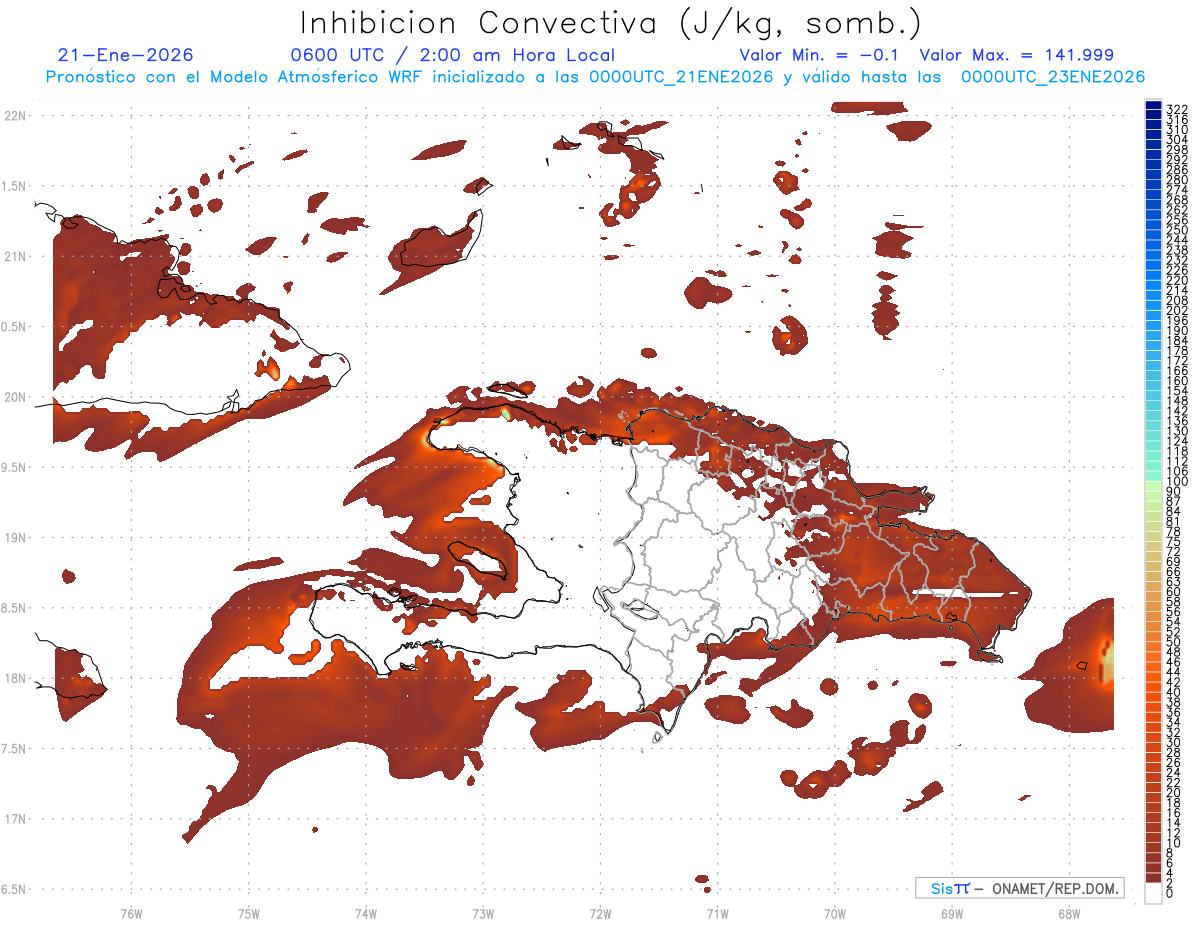1200x927 pixels.
Task: Click the 'Valor Min. = -0.1' readout
Action: pyautogui.click(x=819, y=56)
